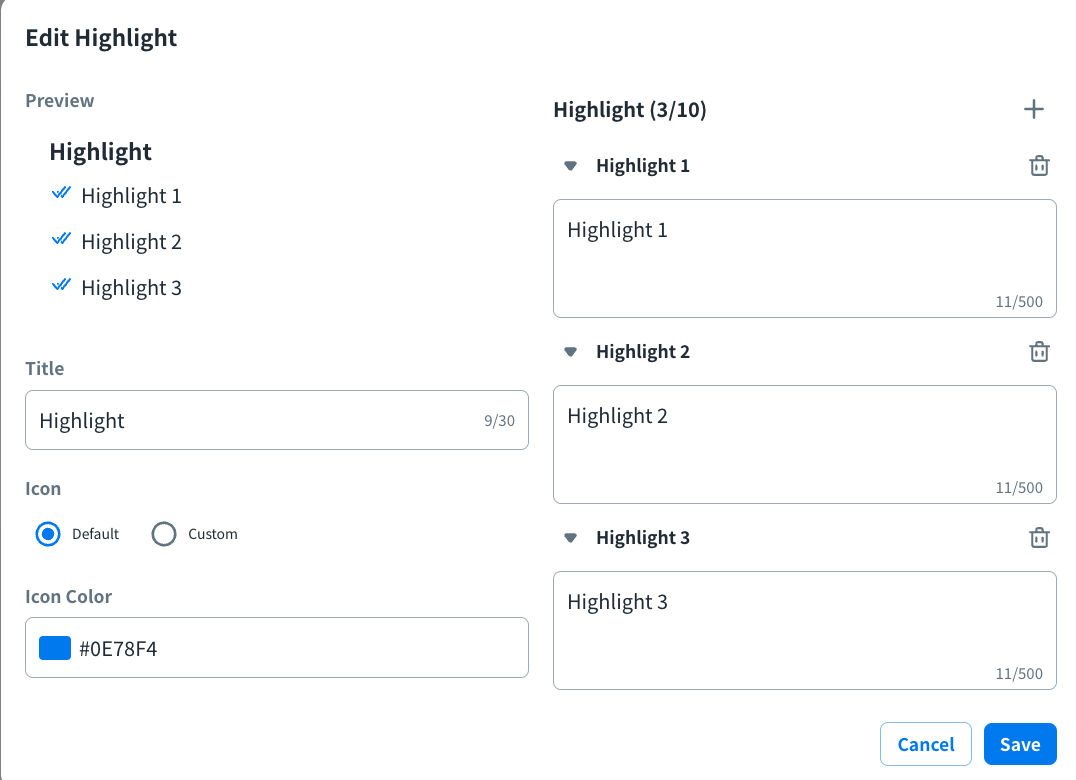1076x780 pixels.
Task: Save the highlight changes
Action: click(x=1020, y=744)
